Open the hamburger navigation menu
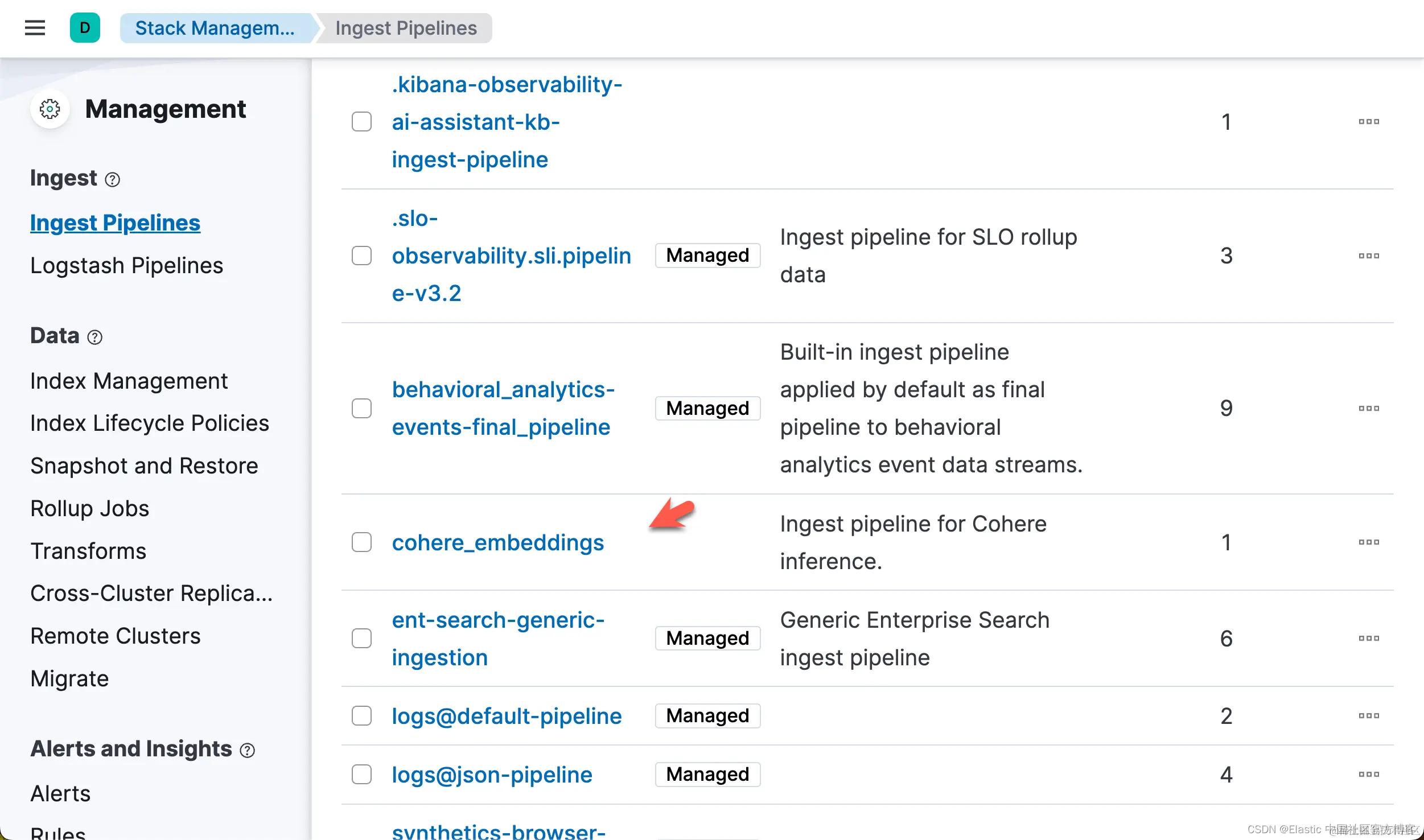 (x=35, y=28)
